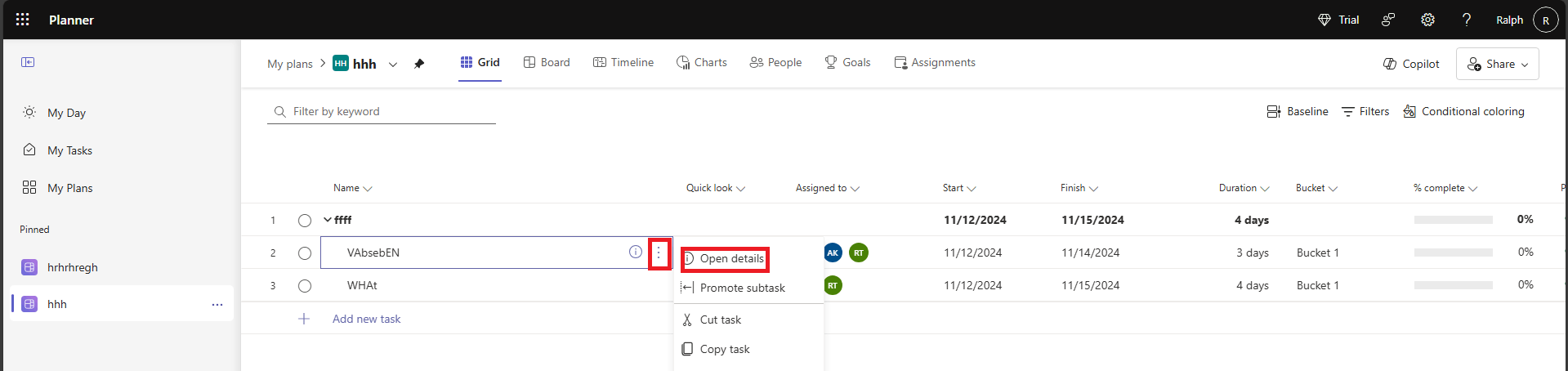The image size is (1568, 371).
Task: Switch to Charts tab
Action: coord(702,62)
